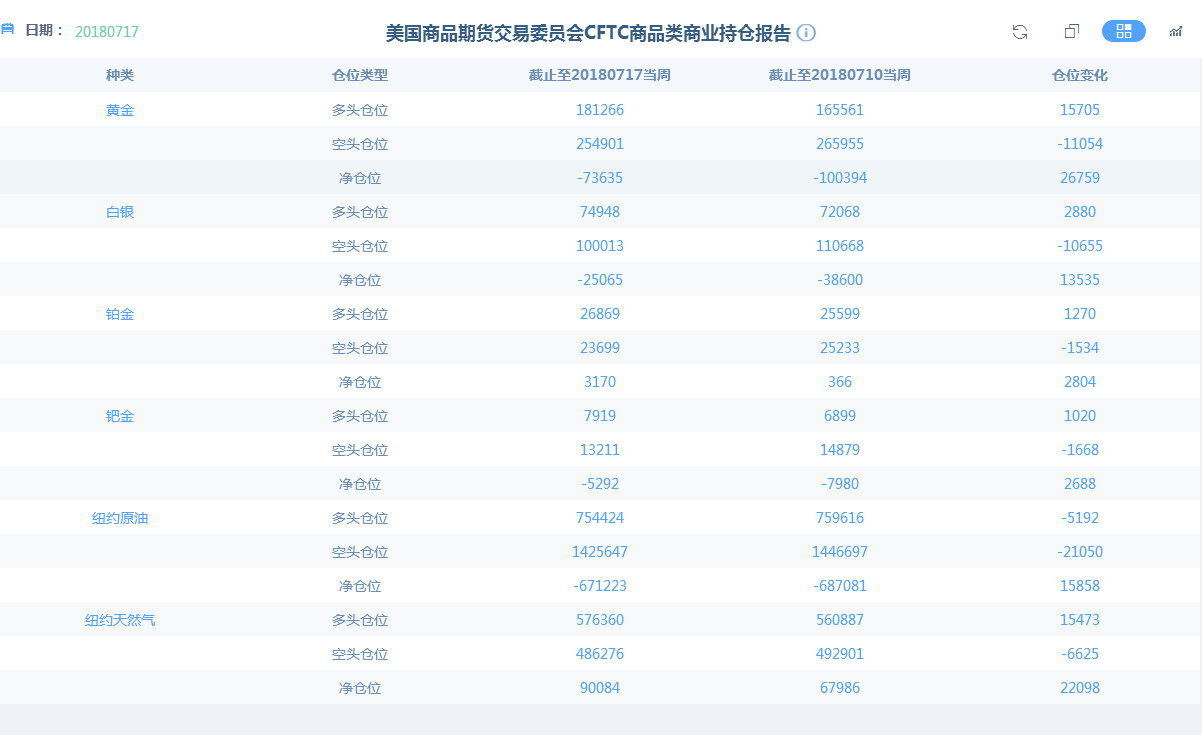This screenshot has height=735, width=1202.
Task: Click the silver short position value 100013
Action: click(600, 246)
